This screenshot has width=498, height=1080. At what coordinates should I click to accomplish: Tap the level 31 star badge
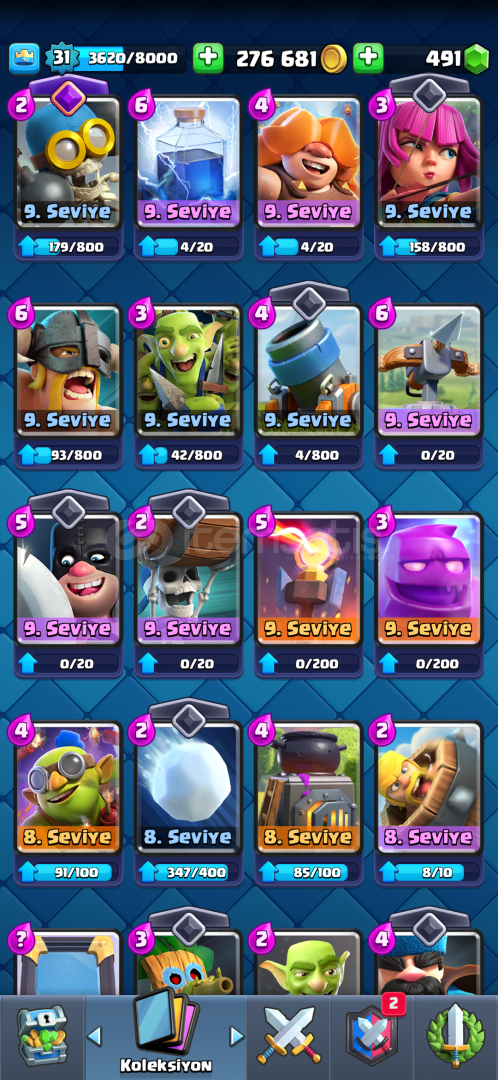click(61, 59)
